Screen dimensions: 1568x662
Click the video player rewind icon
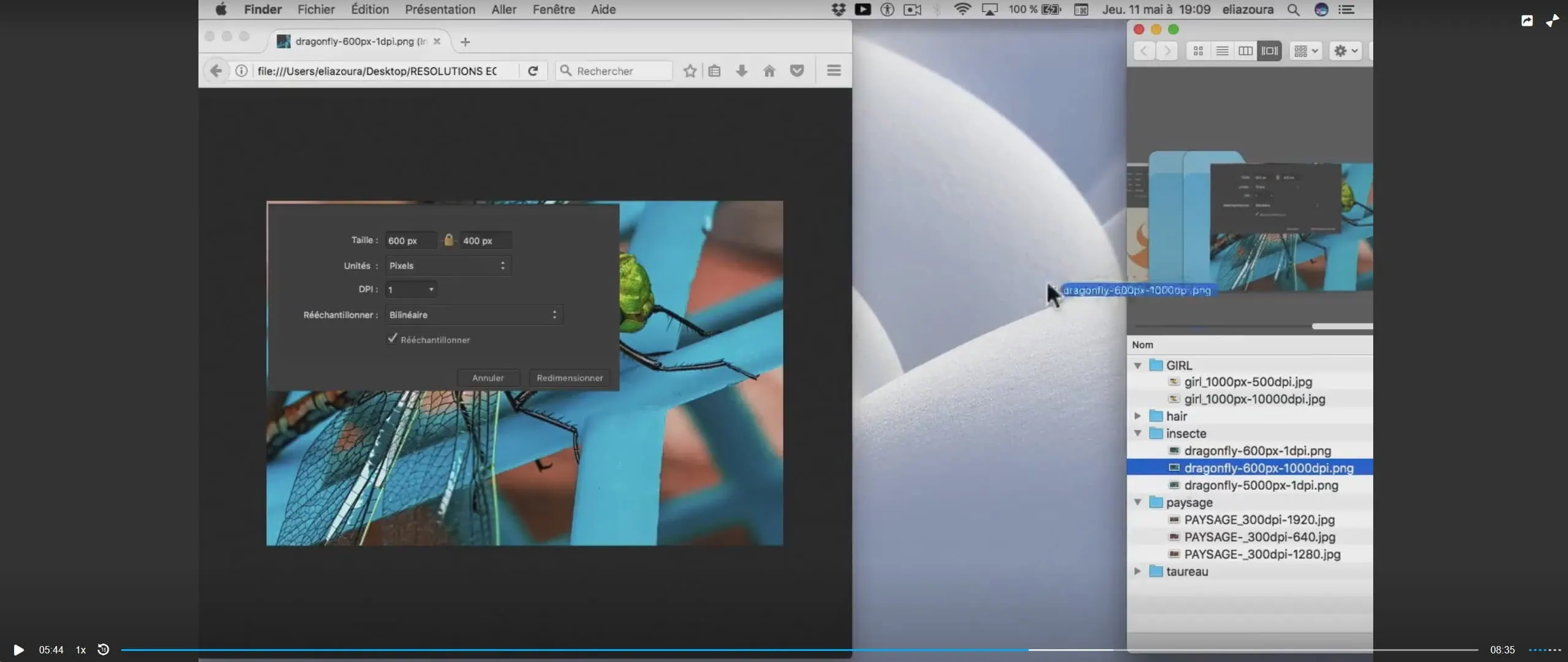104,649
